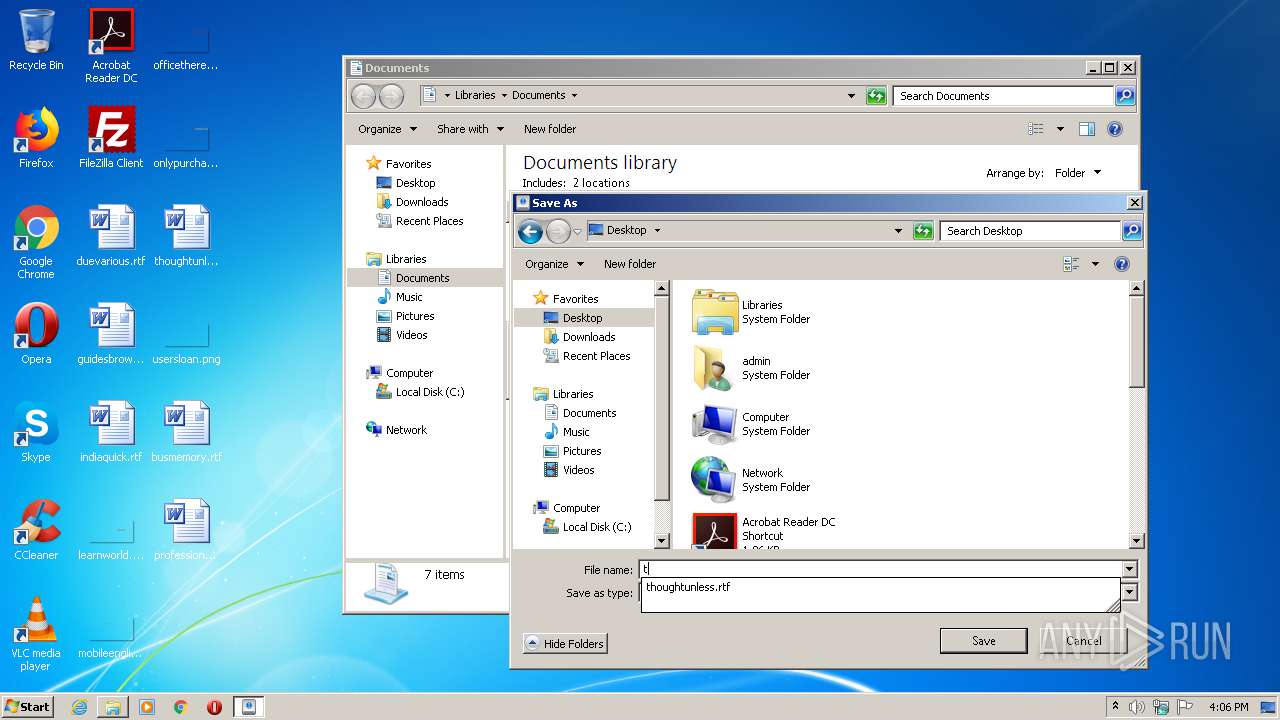1280x720 pixels.
Task: Launch Google Chrome desktop shortcut
Action: point(36,241)
